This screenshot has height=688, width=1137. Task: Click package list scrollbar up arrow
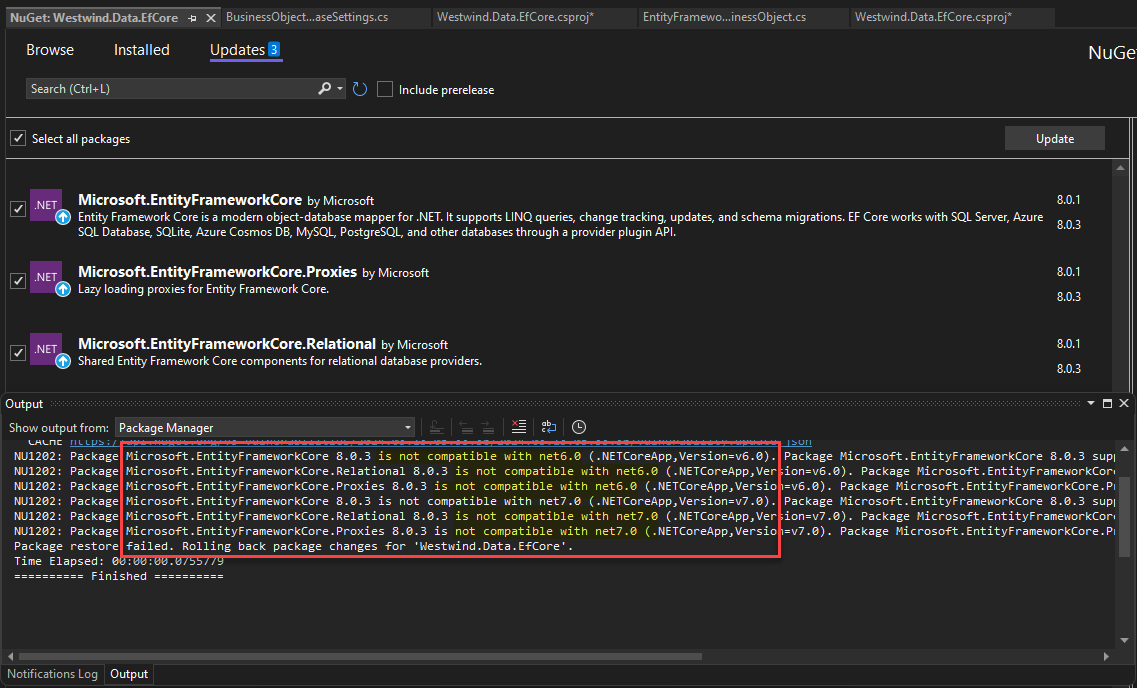click(x=1120, y=169)
